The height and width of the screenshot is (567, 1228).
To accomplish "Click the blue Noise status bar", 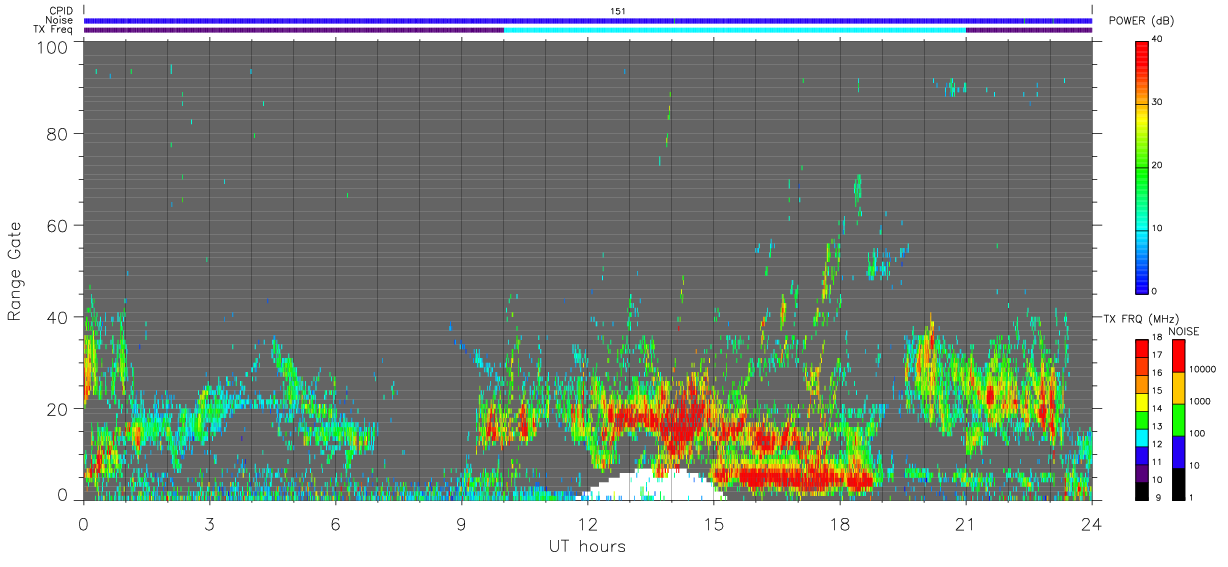I will tap(588, 20).
